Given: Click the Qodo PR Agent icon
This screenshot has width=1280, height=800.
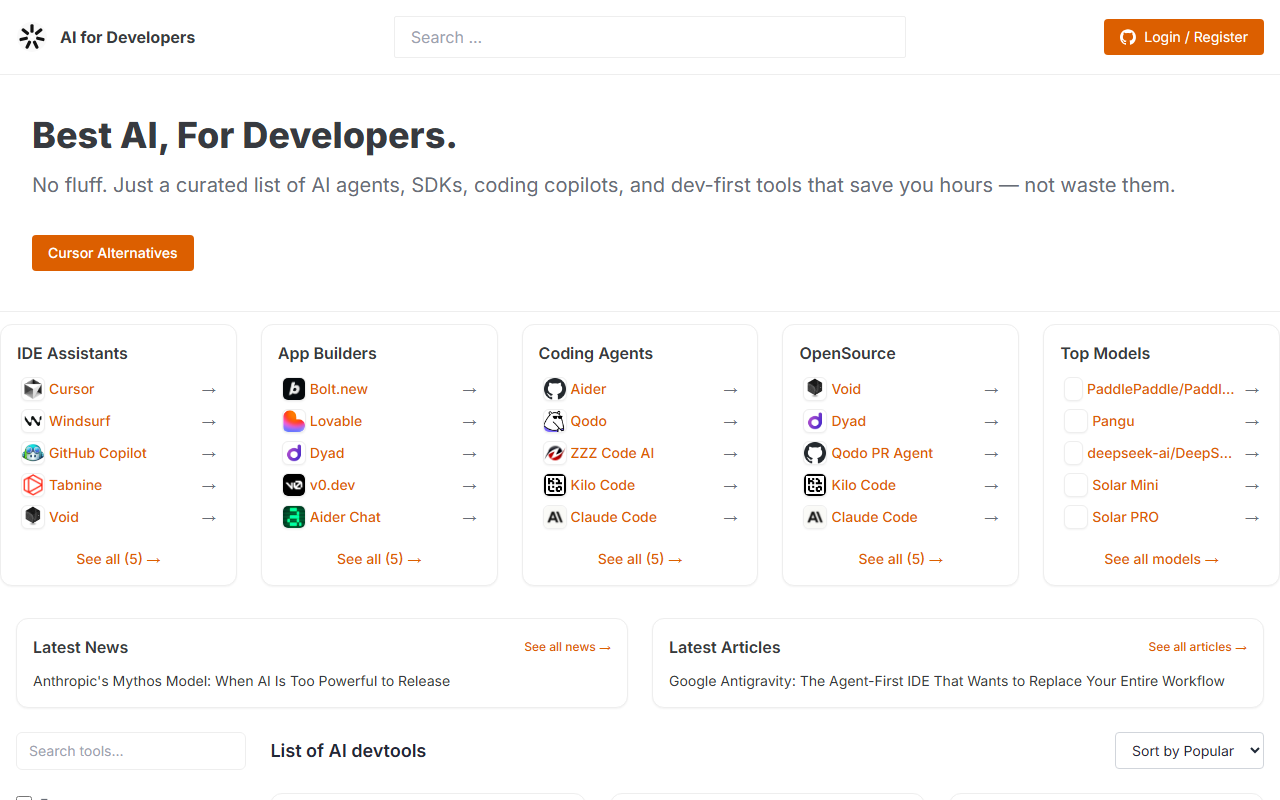Looking at the screenshot, I should tap(816, 453).
